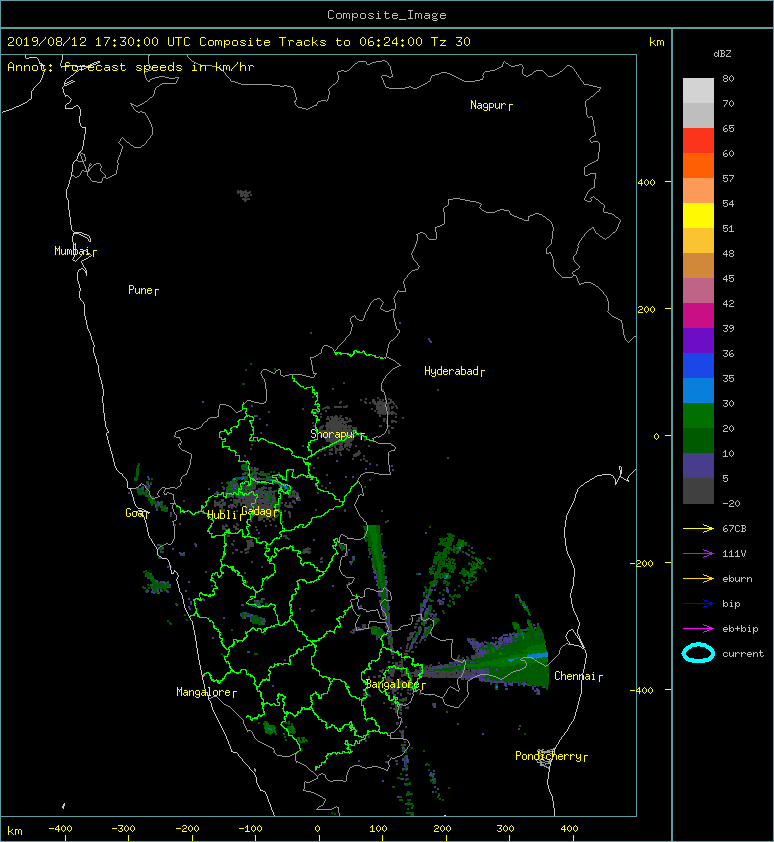The image size is (774, 842).
Task: Click the Goa city label
Action: (x=134, y=513)
